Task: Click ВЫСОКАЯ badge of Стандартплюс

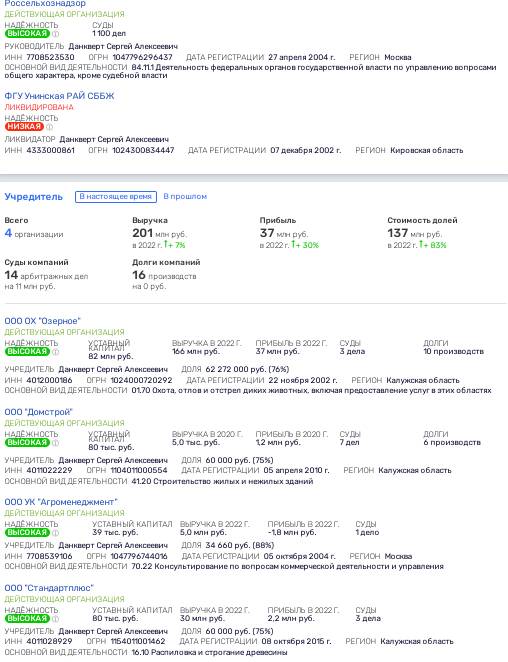Action: point(27,619)
